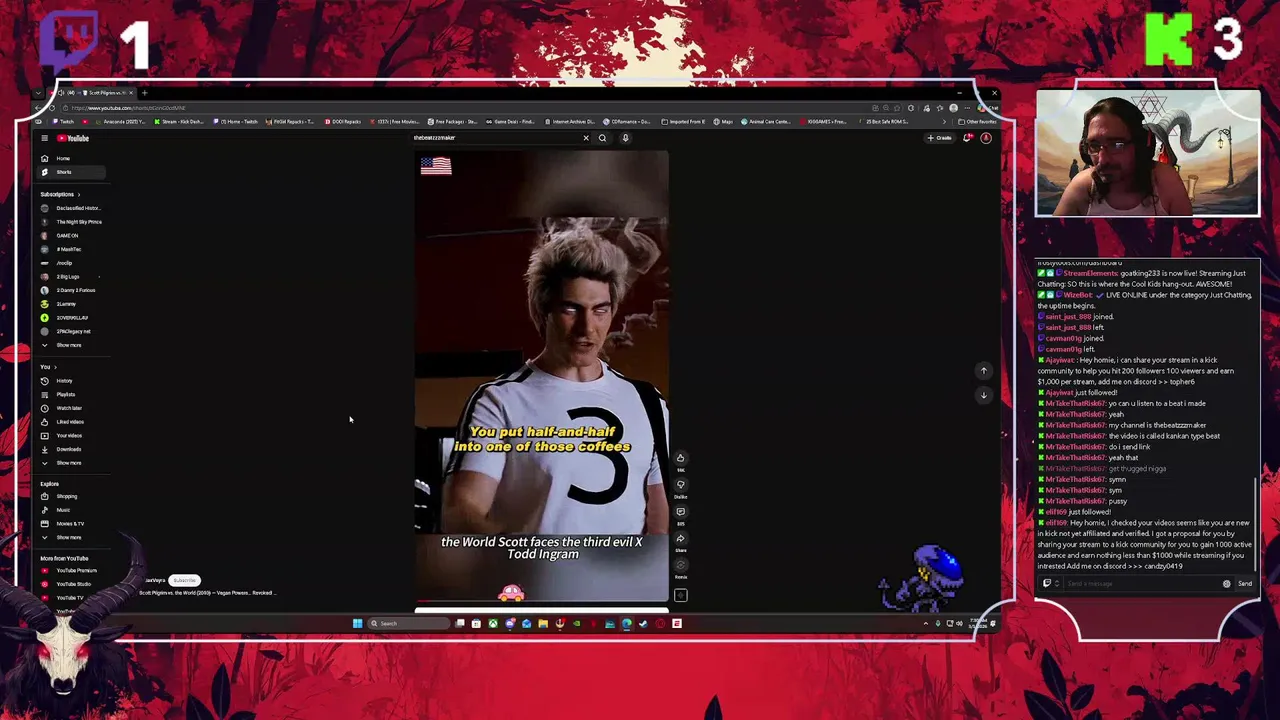Image resolution: width=1280 pixels, height=720 pixels.
Task: Open Your videos in sidebar
Action: click(69, 435)
